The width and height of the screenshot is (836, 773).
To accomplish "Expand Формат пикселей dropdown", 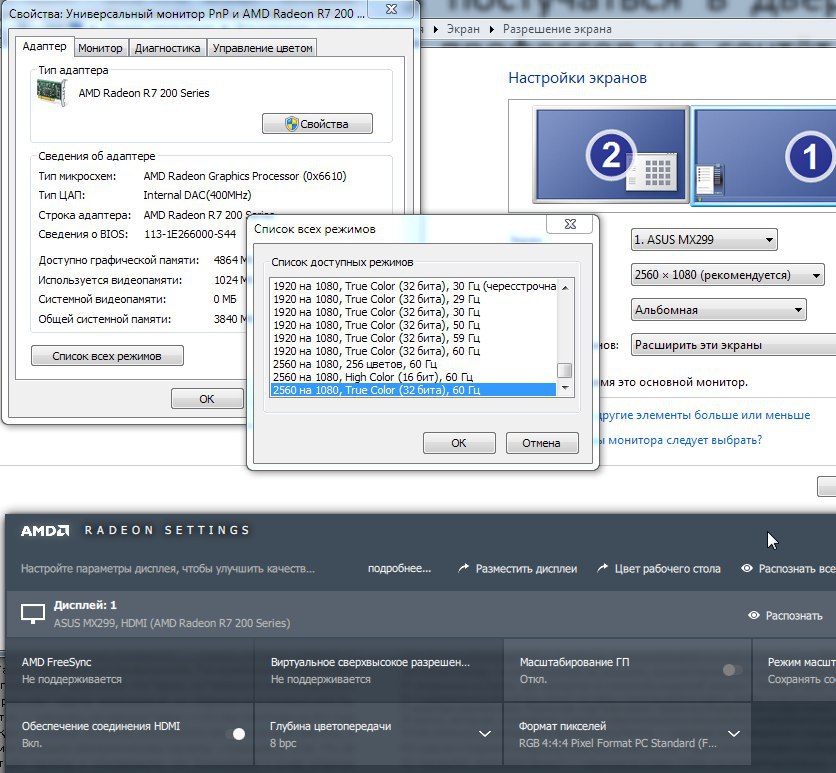I will click(734, 734).
